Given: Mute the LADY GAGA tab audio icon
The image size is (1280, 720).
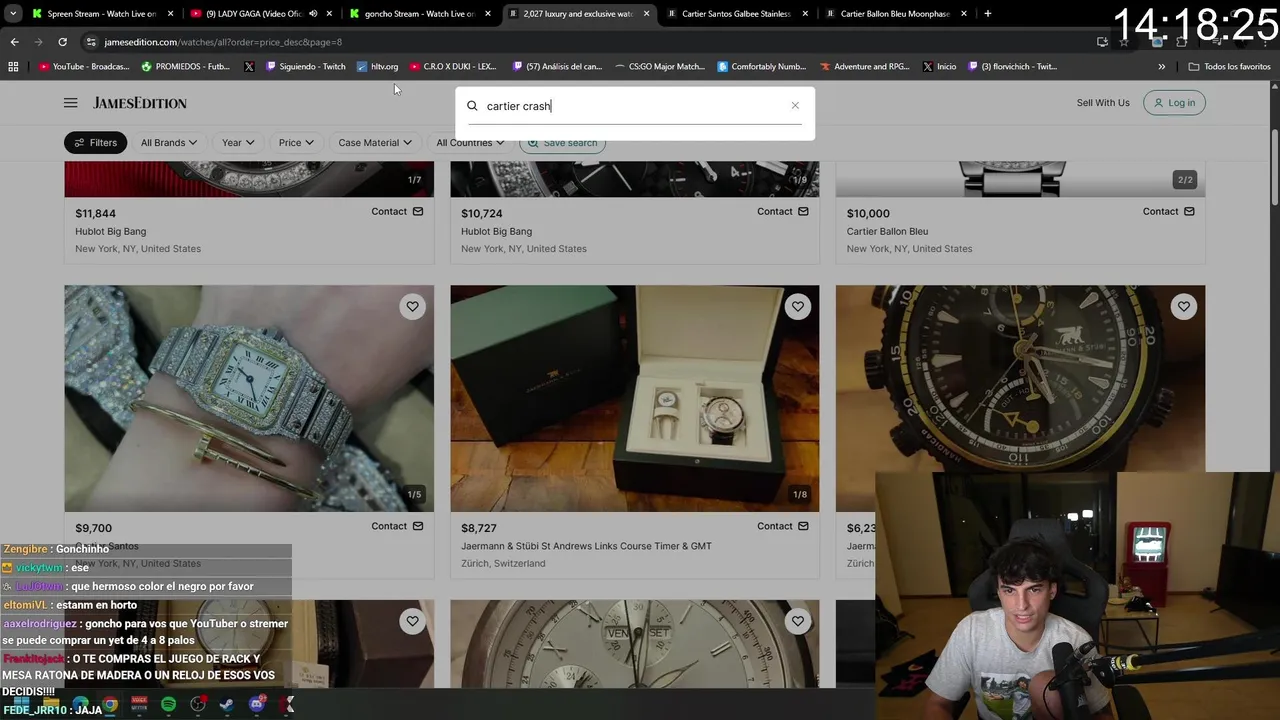Looking at the screenshot, I should pyautogui.click(x=312, y=14).
